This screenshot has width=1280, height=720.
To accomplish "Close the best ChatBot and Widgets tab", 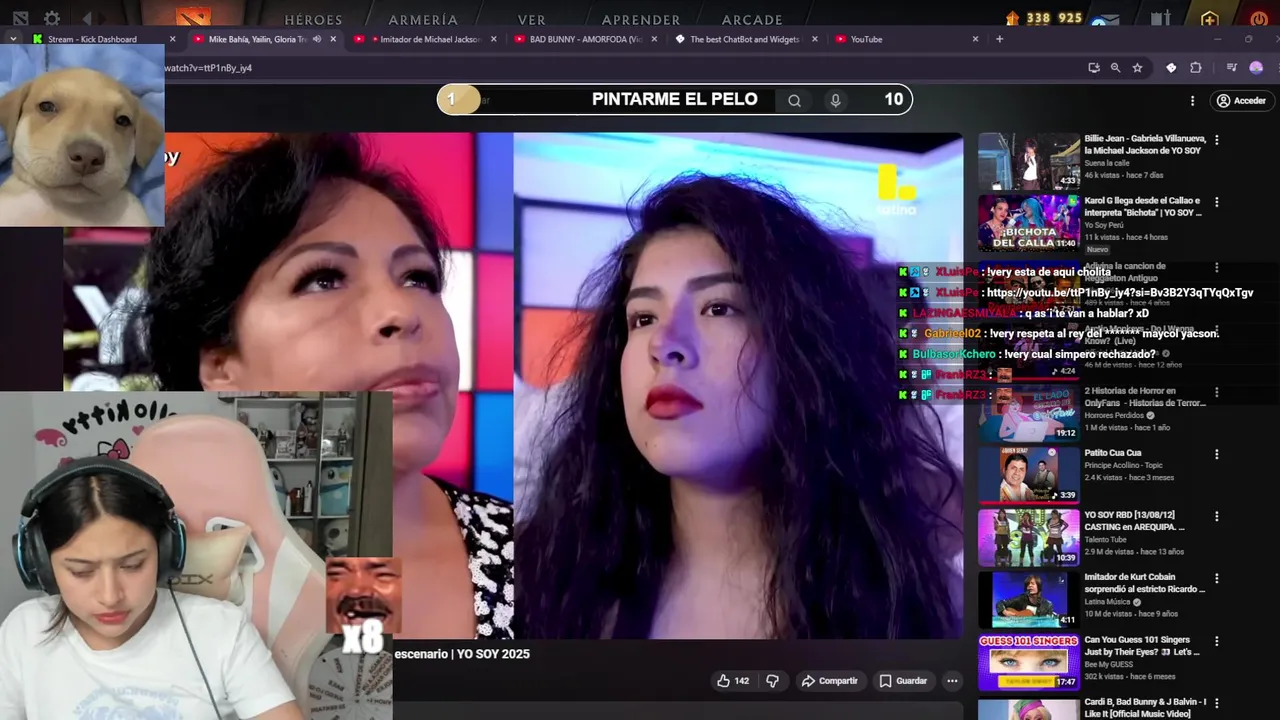I will (814, 39).
